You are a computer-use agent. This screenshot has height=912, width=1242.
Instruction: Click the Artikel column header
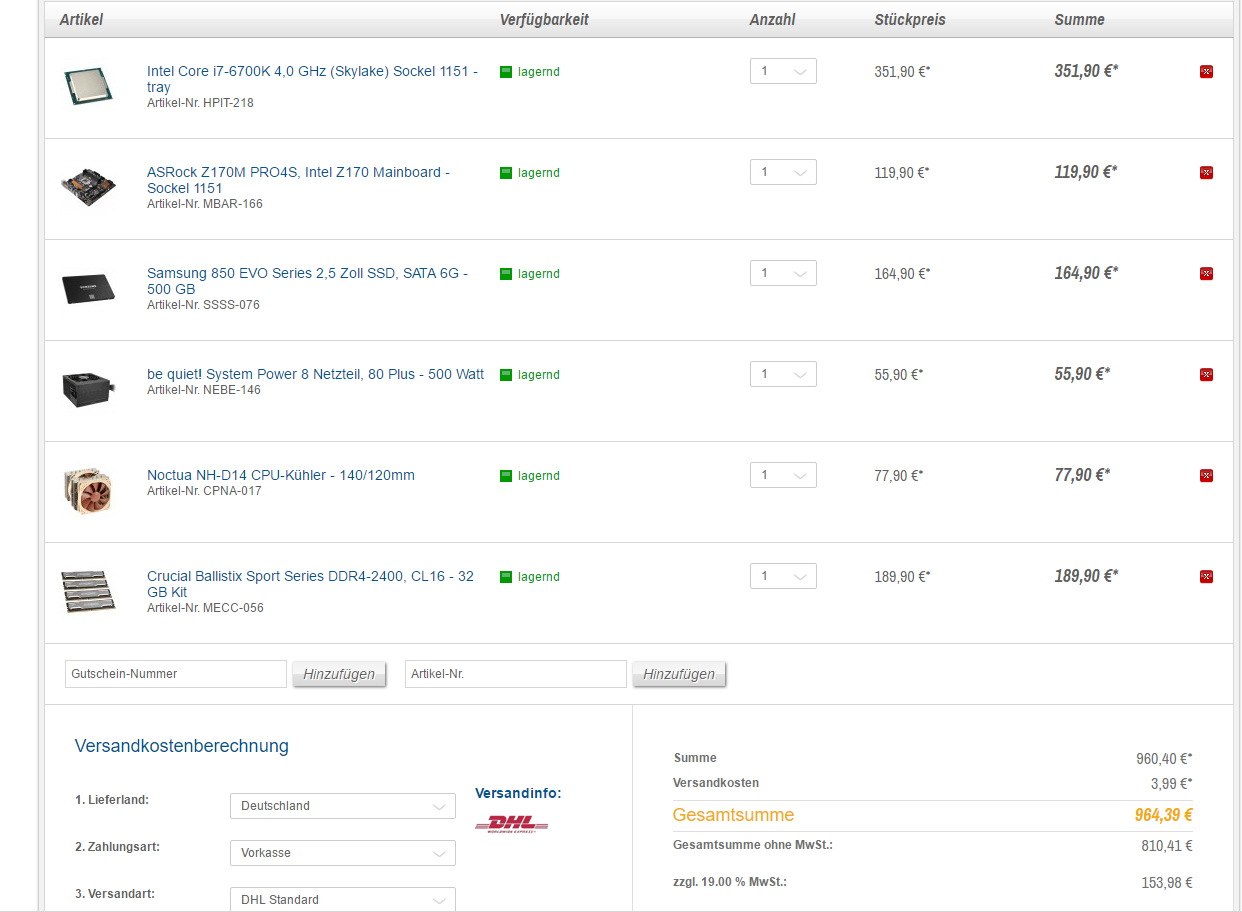[81, 20]
